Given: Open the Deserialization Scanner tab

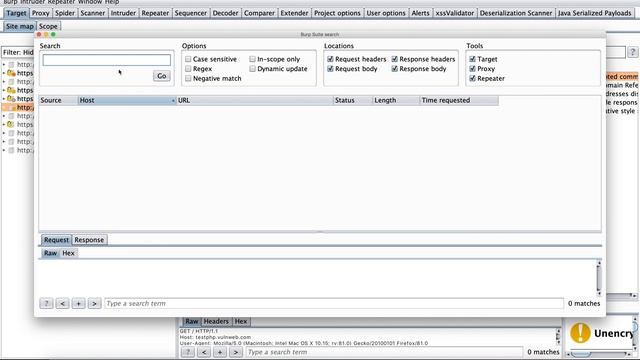Looking at the screenshot, I should 516,13.
